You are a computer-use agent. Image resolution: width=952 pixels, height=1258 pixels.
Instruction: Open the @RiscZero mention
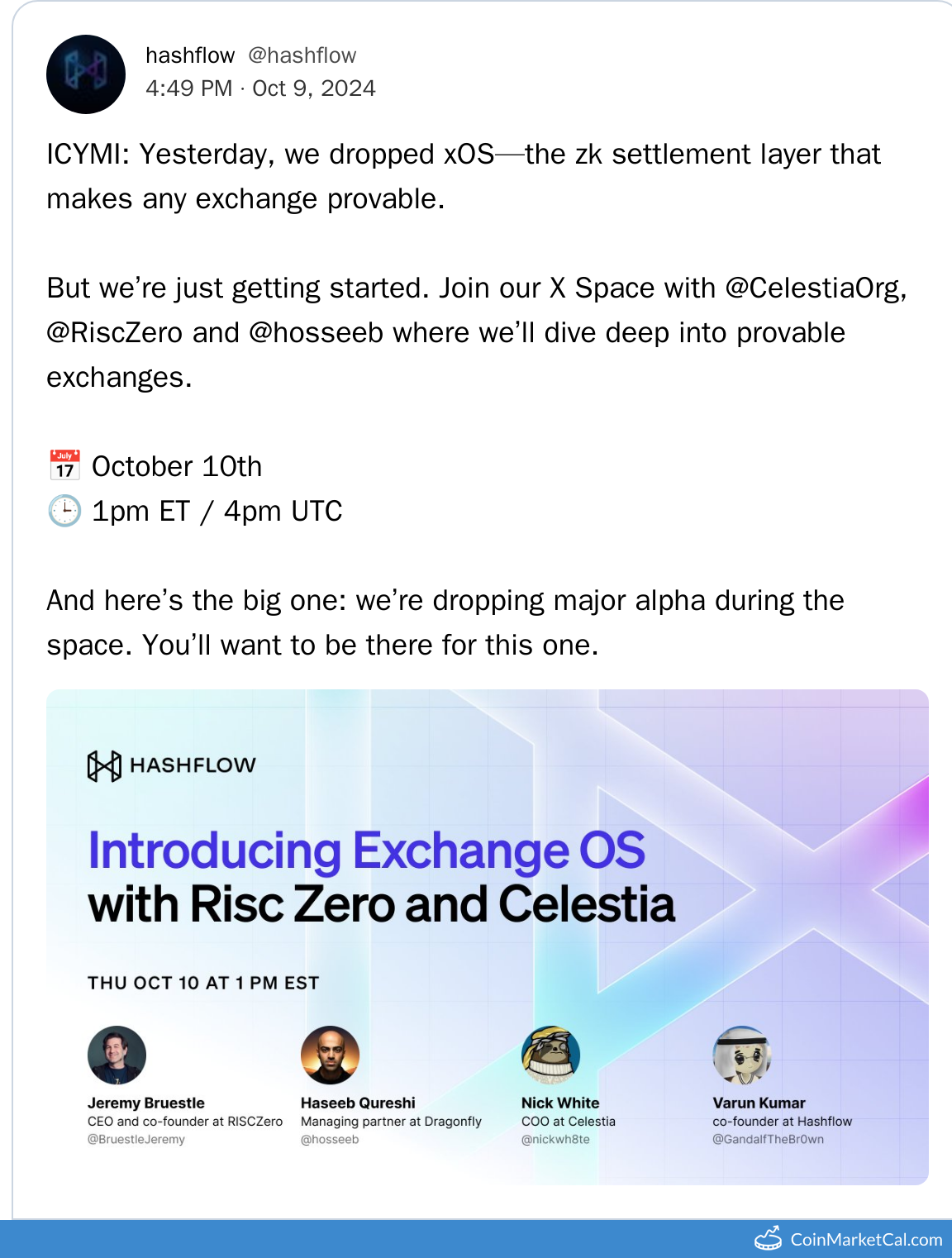114,332
